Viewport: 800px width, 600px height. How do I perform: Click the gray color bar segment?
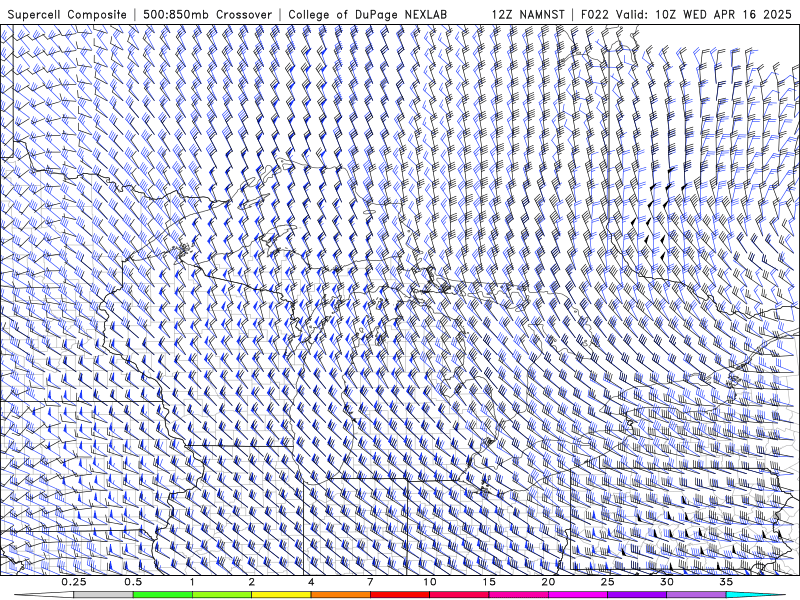click(103, 595)
